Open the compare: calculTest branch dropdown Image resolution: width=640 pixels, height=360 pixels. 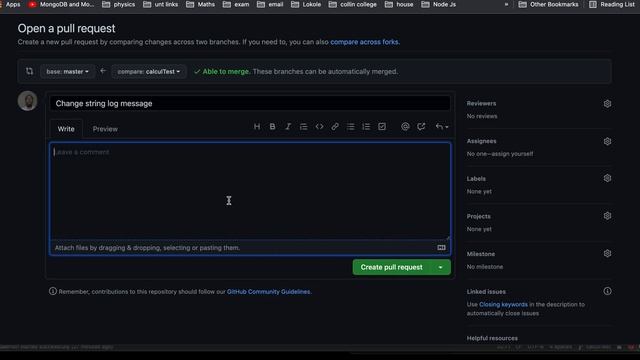coord(149,71)
